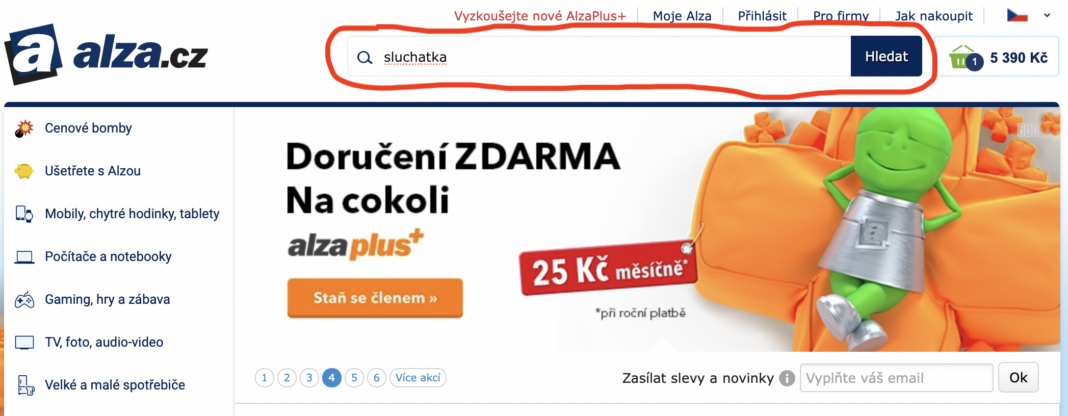This screenshot has width=1068, height=416.
Task: Open TV, foto, audio-video category
Action: click(x=104, y=342)
